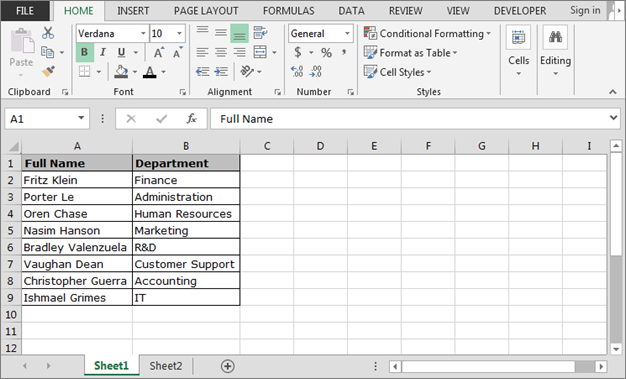Select the Format Painter brush
The width and height of the screenshot is (626, 379).
[x=48, y=72]
